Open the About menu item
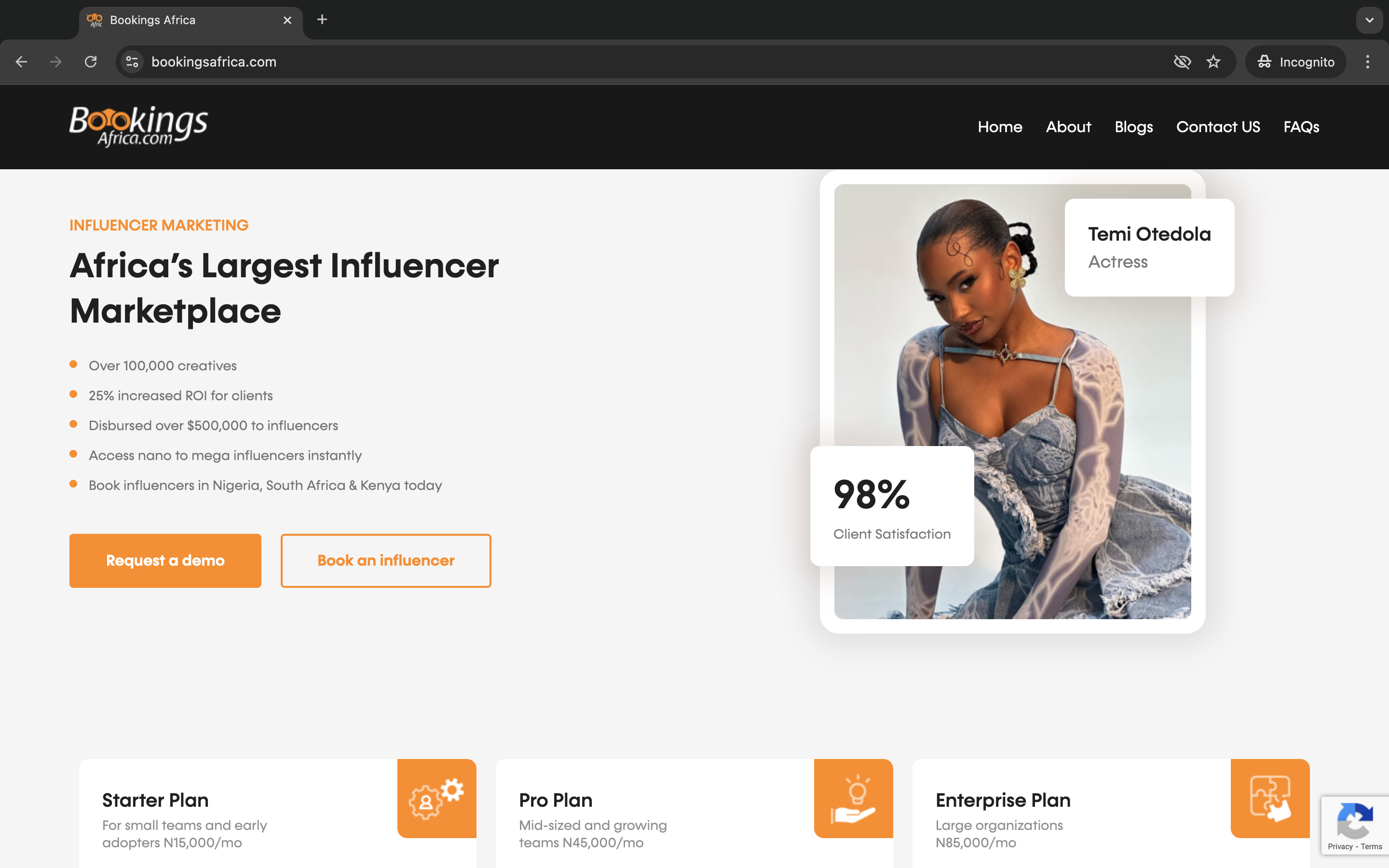The height and width of the screenshot is (868, 1389). (x=1068, y=127)
